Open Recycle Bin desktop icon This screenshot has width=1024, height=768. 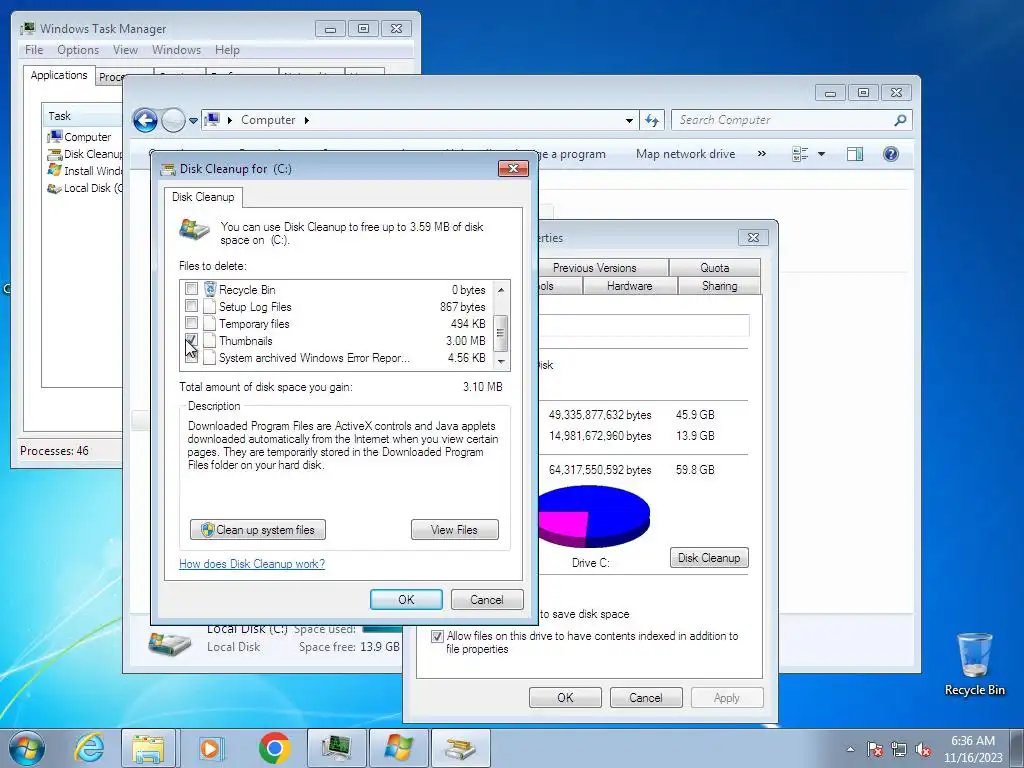coord(974,664)
